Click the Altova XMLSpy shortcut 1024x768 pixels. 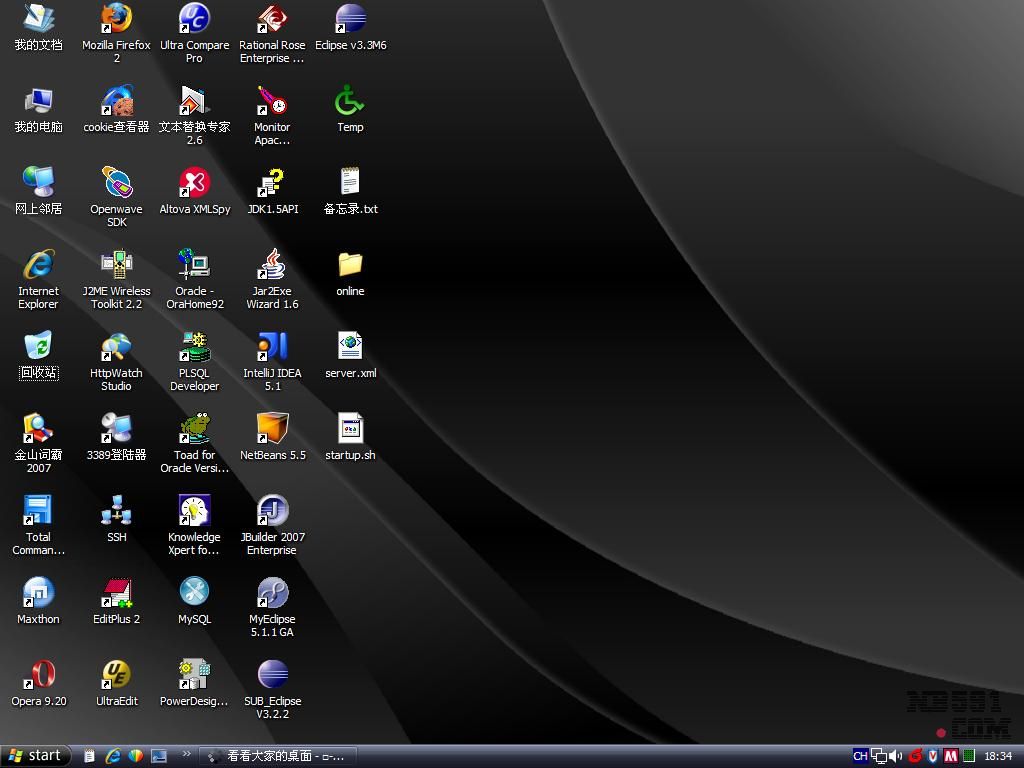[194, 183]
